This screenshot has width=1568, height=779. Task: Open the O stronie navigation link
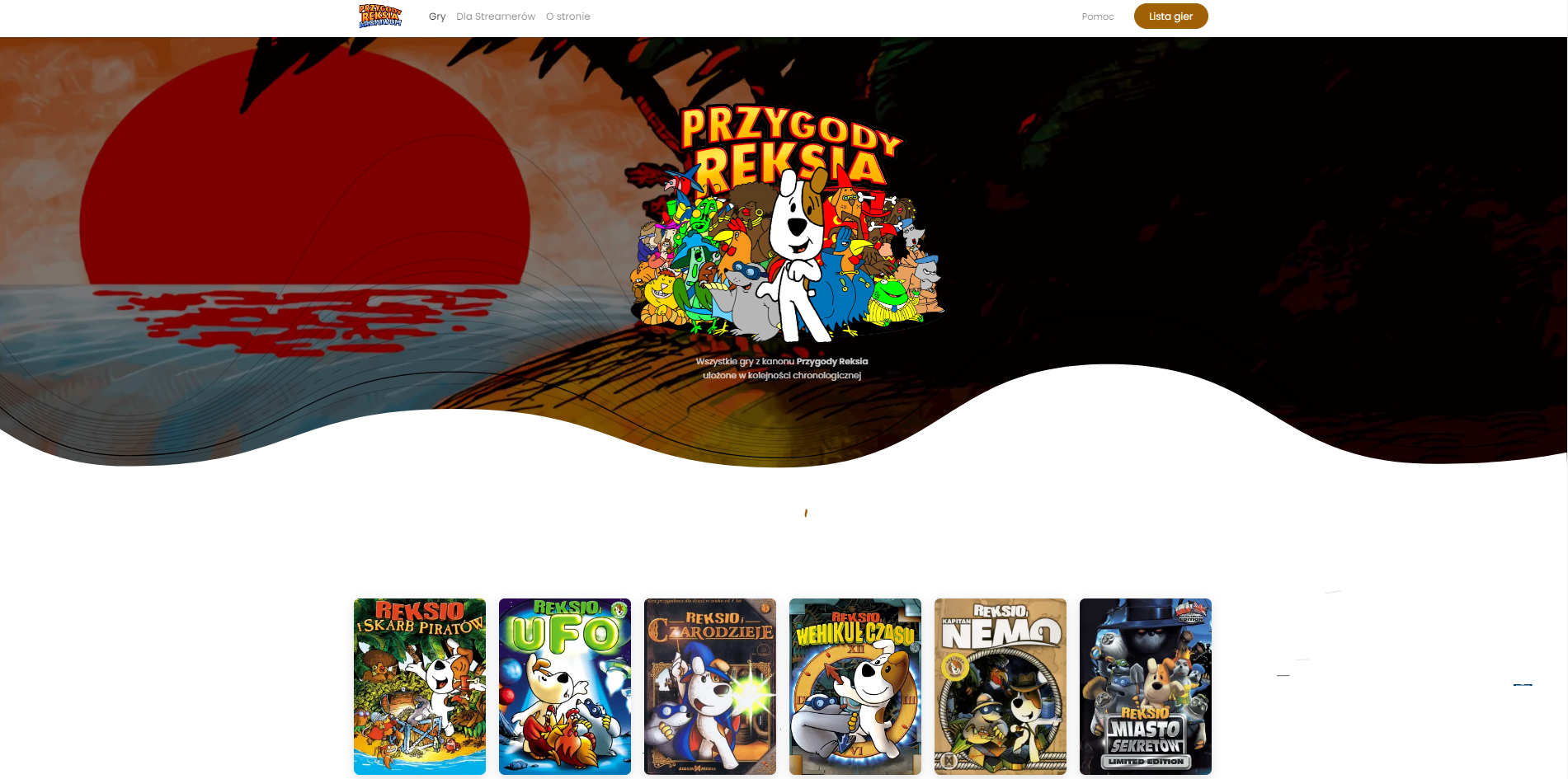point(567,16)
